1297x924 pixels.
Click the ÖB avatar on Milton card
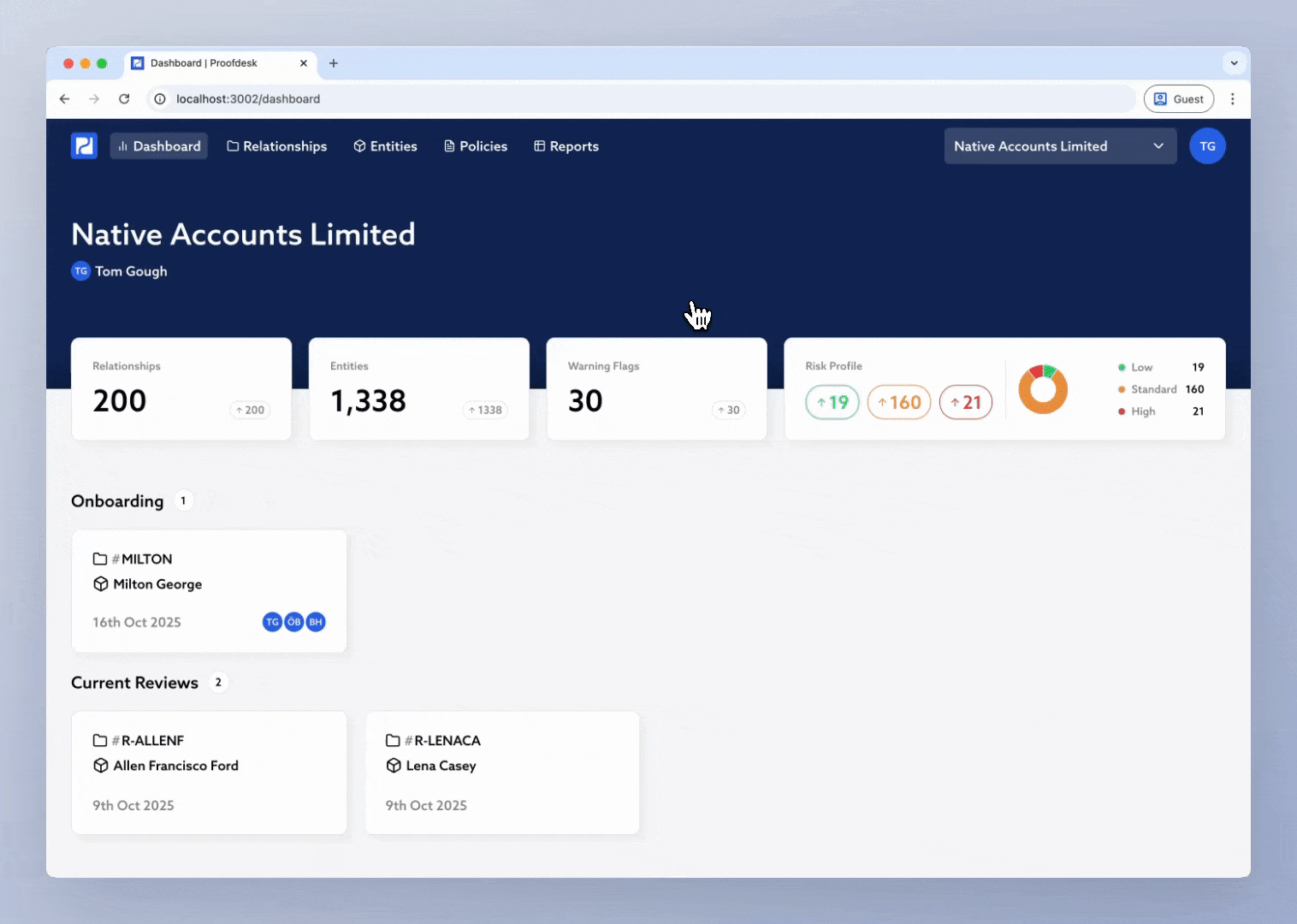pos(294,622)
